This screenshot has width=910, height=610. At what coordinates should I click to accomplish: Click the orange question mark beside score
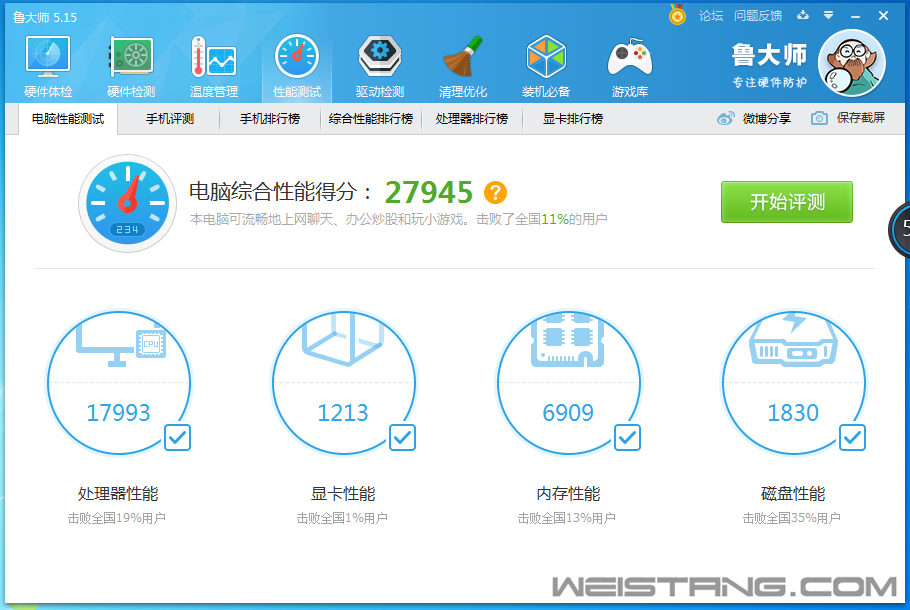coord(495,192)
